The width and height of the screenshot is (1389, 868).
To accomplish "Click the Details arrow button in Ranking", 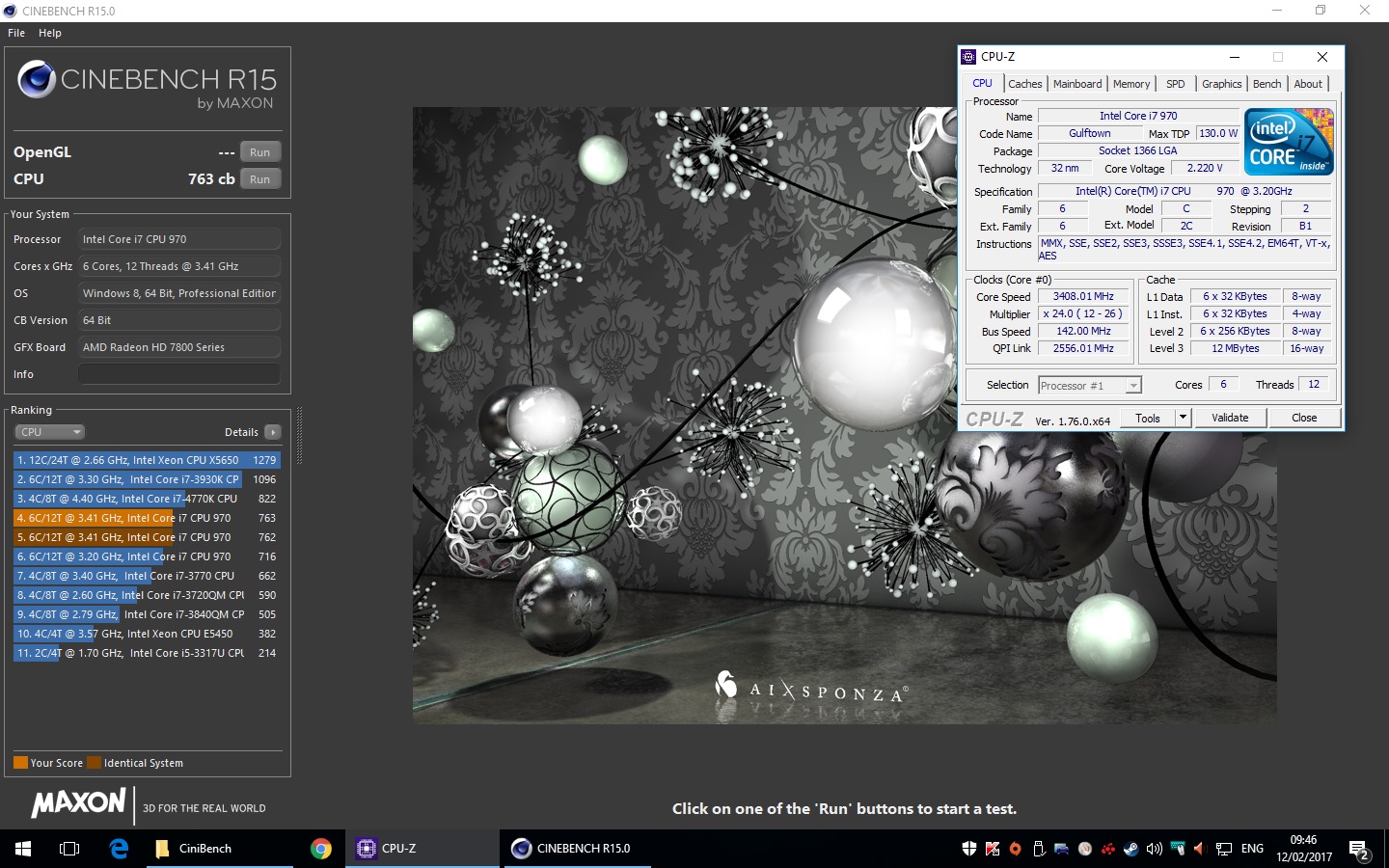I will click(x=273, y=432).
